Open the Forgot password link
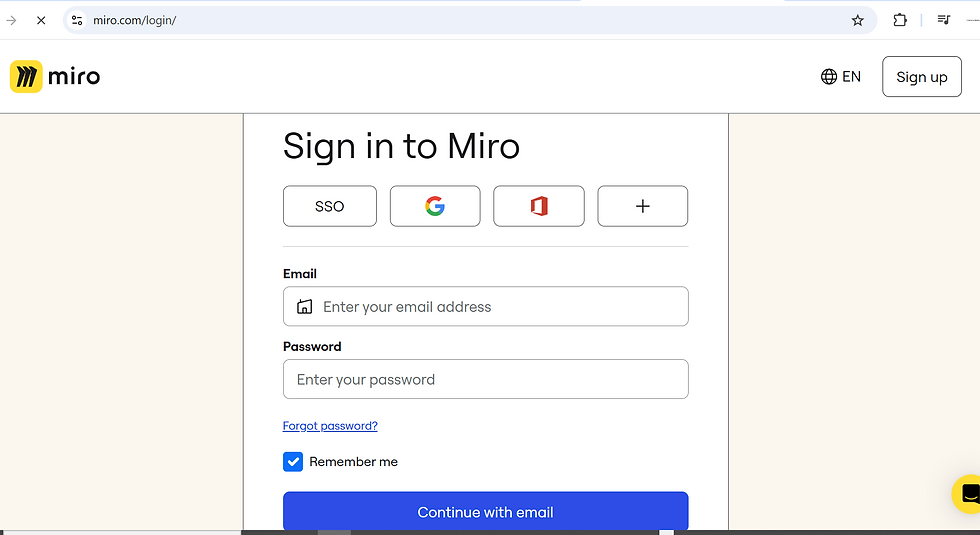Viewport: 980px width, 535px height. [330, 426]
